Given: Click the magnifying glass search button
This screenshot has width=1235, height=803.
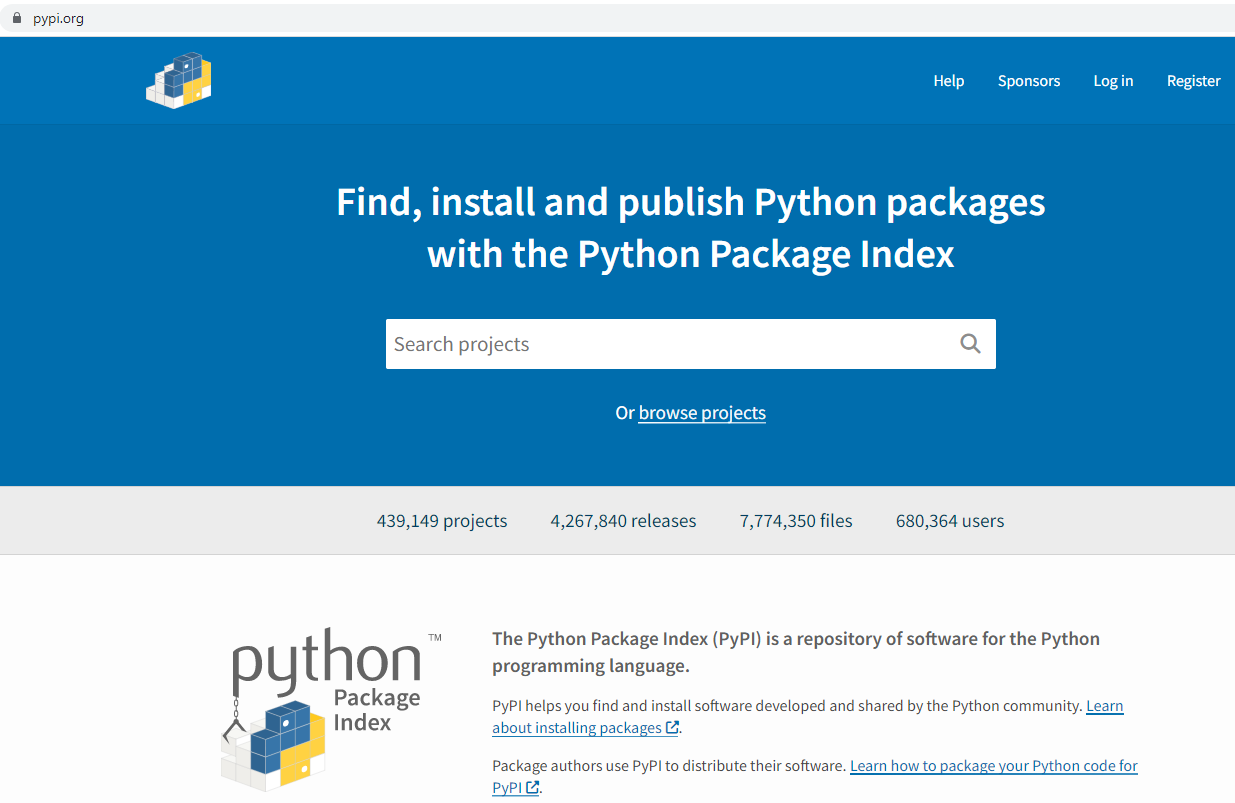Looking at the screenshot, I should click(970, 344).
